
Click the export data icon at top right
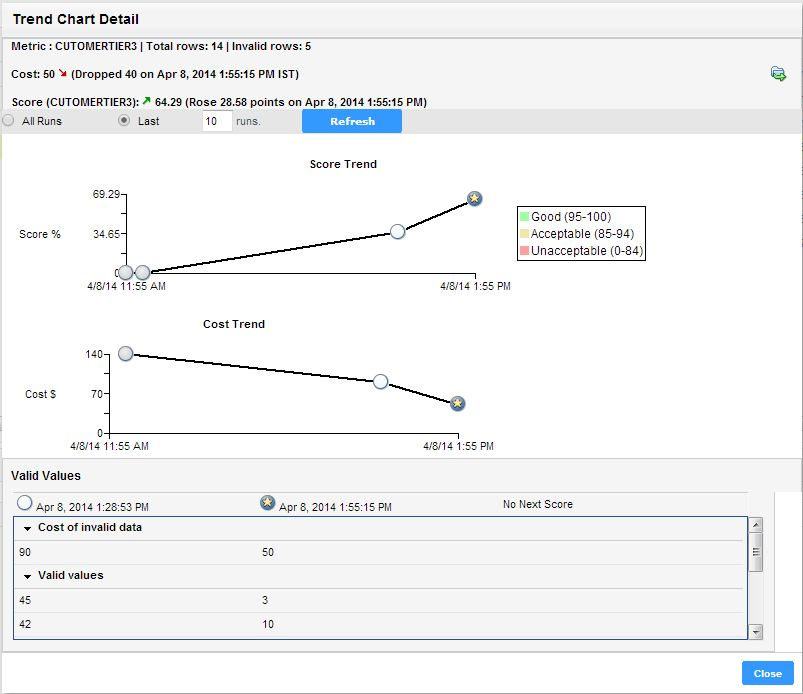778,73
